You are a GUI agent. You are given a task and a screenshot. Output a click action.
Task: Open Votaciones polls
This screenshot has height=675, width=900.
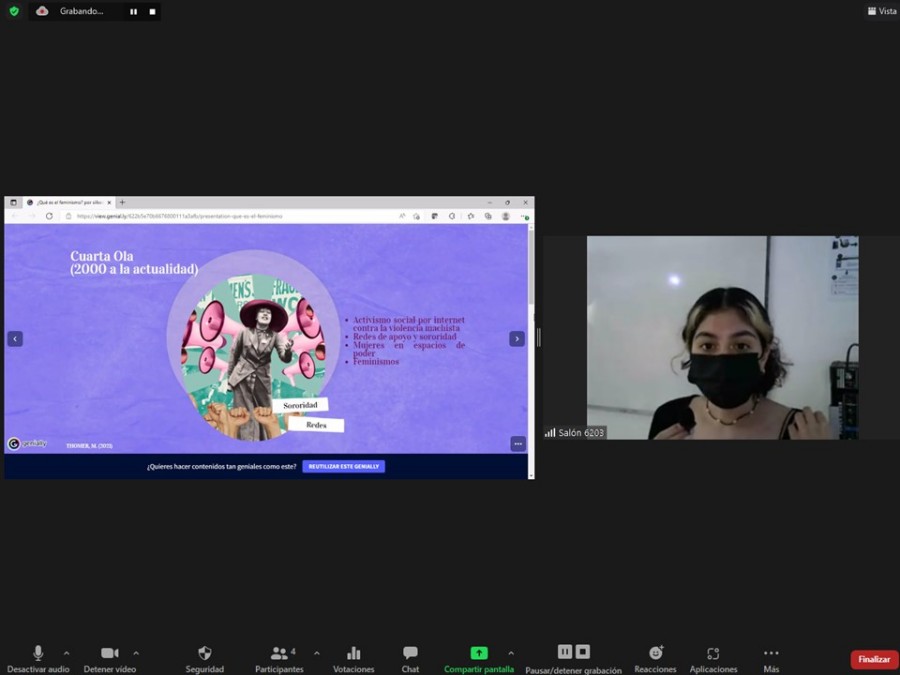tap(354, 659)
